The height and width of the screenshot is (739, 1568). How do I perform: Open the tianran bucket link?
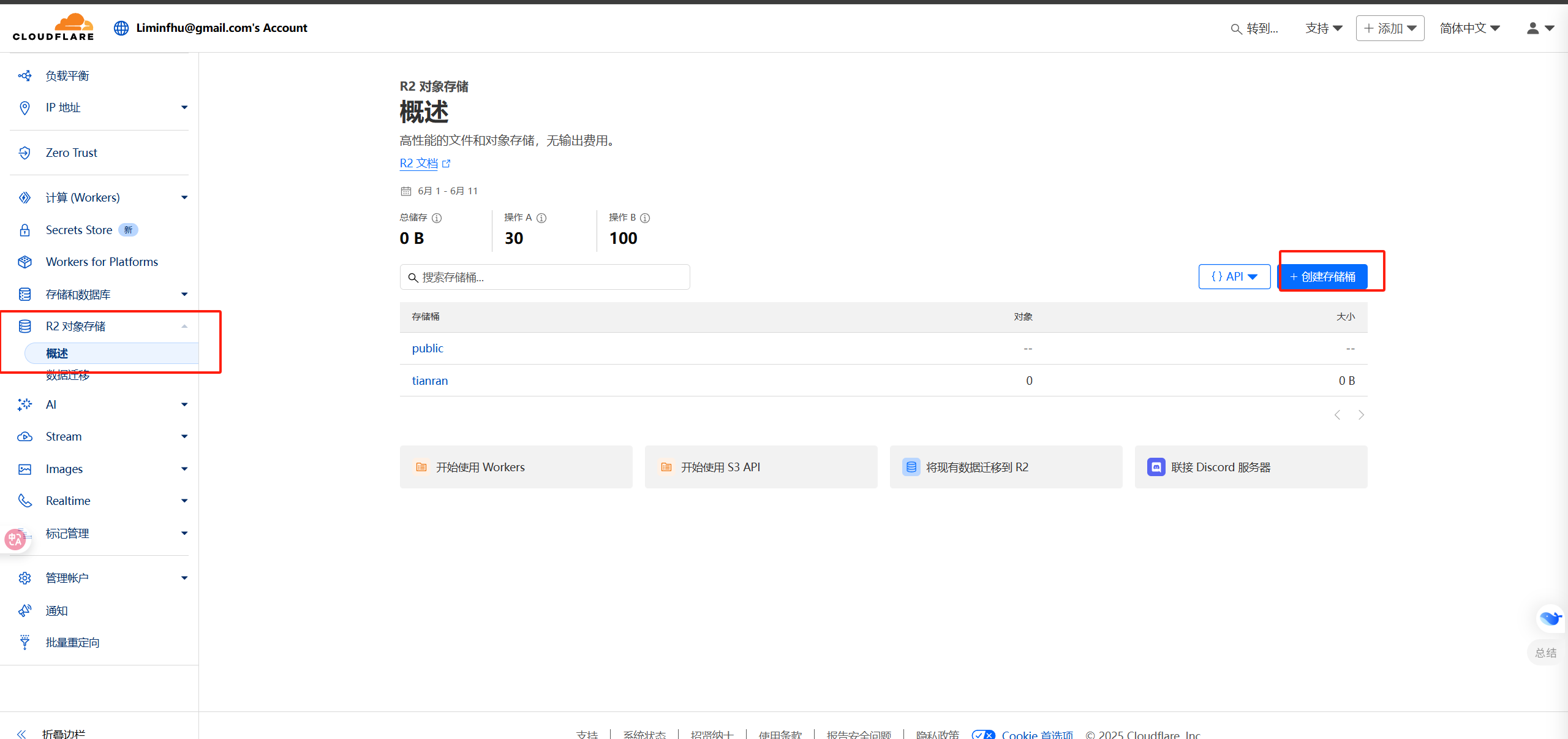point(429,381)
